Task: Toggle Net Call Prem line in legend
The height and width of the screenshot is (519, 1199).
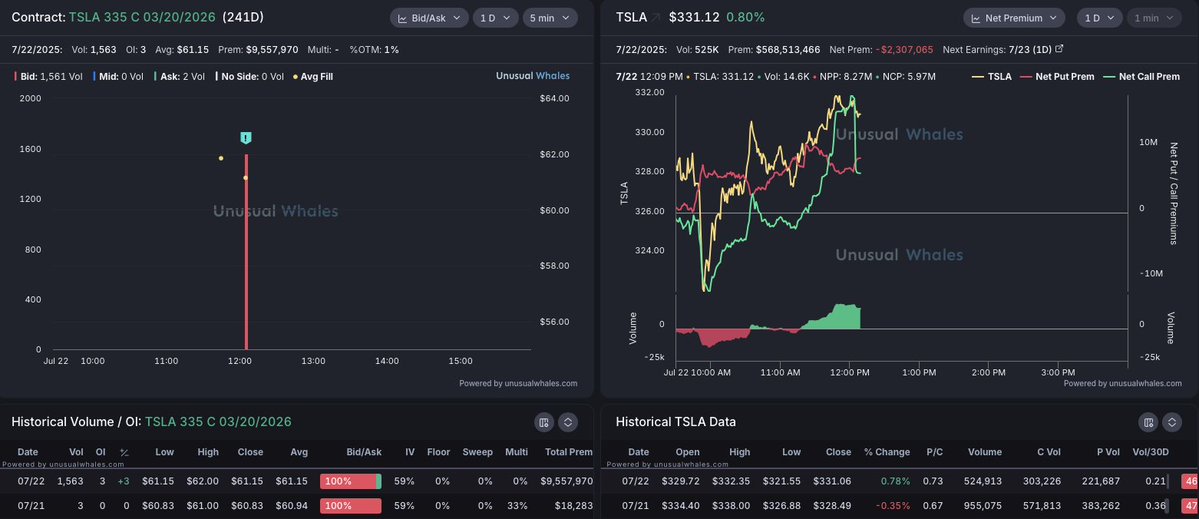Action: [x=1143, y=76]
